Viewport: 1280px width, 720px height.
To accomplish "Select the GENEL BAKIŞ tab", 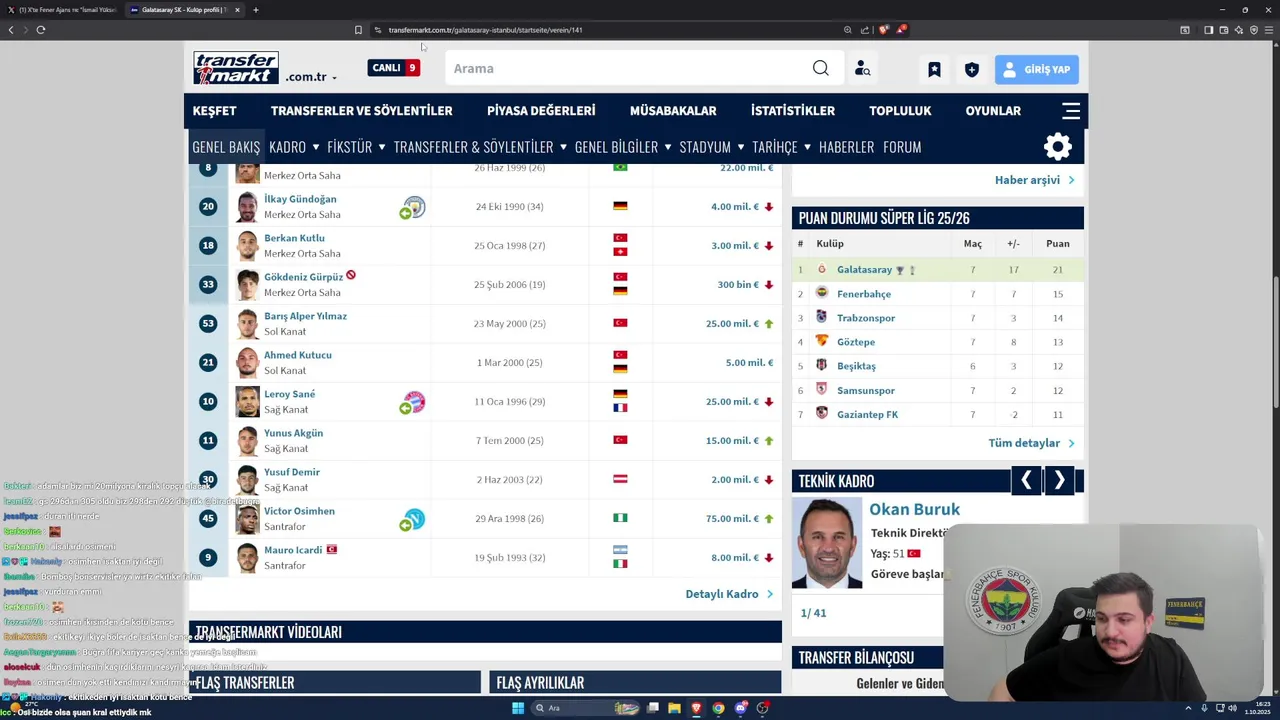I will pyautogui.click(x=226, y=147).
